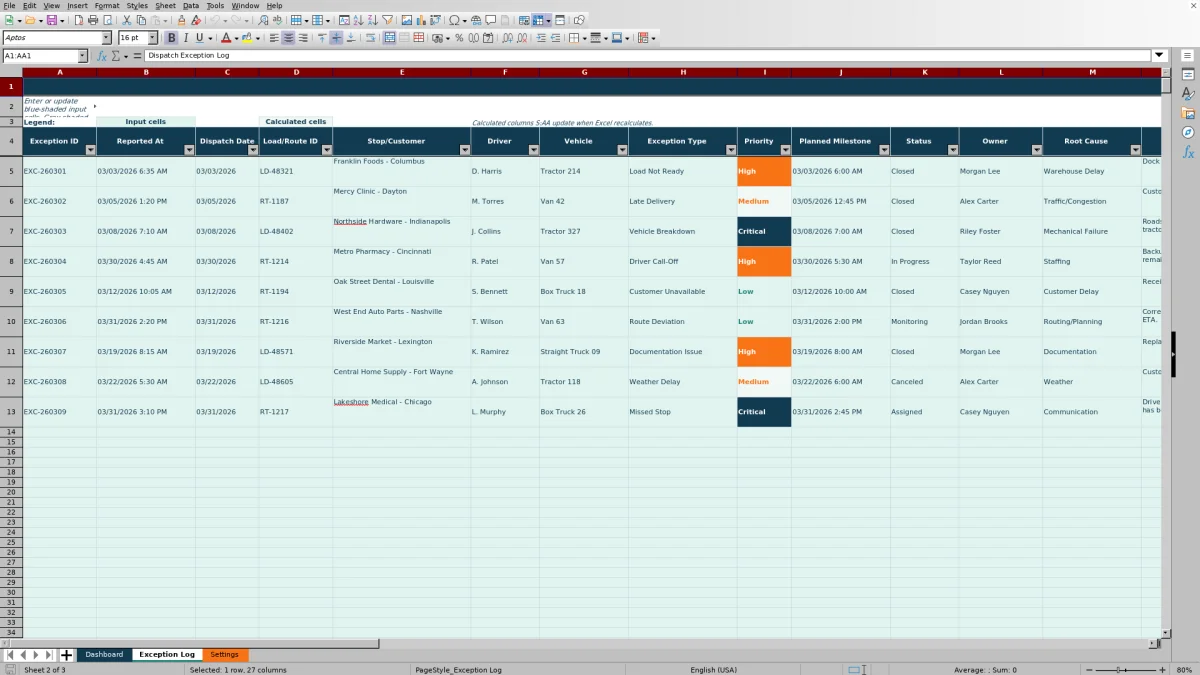Click the Cut scissors icon
Screen dimensions: 1200x675
click(x=127, y=20)
